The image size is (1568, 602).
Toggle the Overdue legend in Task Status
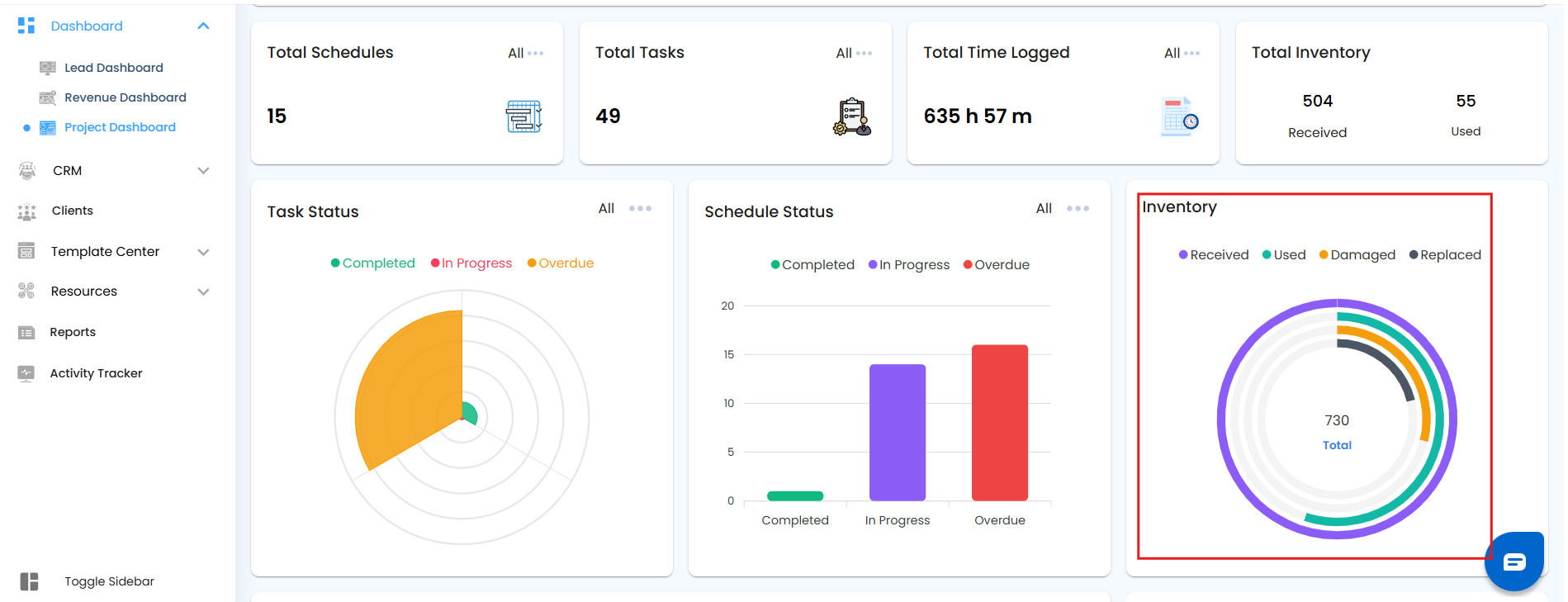[561, 263]
